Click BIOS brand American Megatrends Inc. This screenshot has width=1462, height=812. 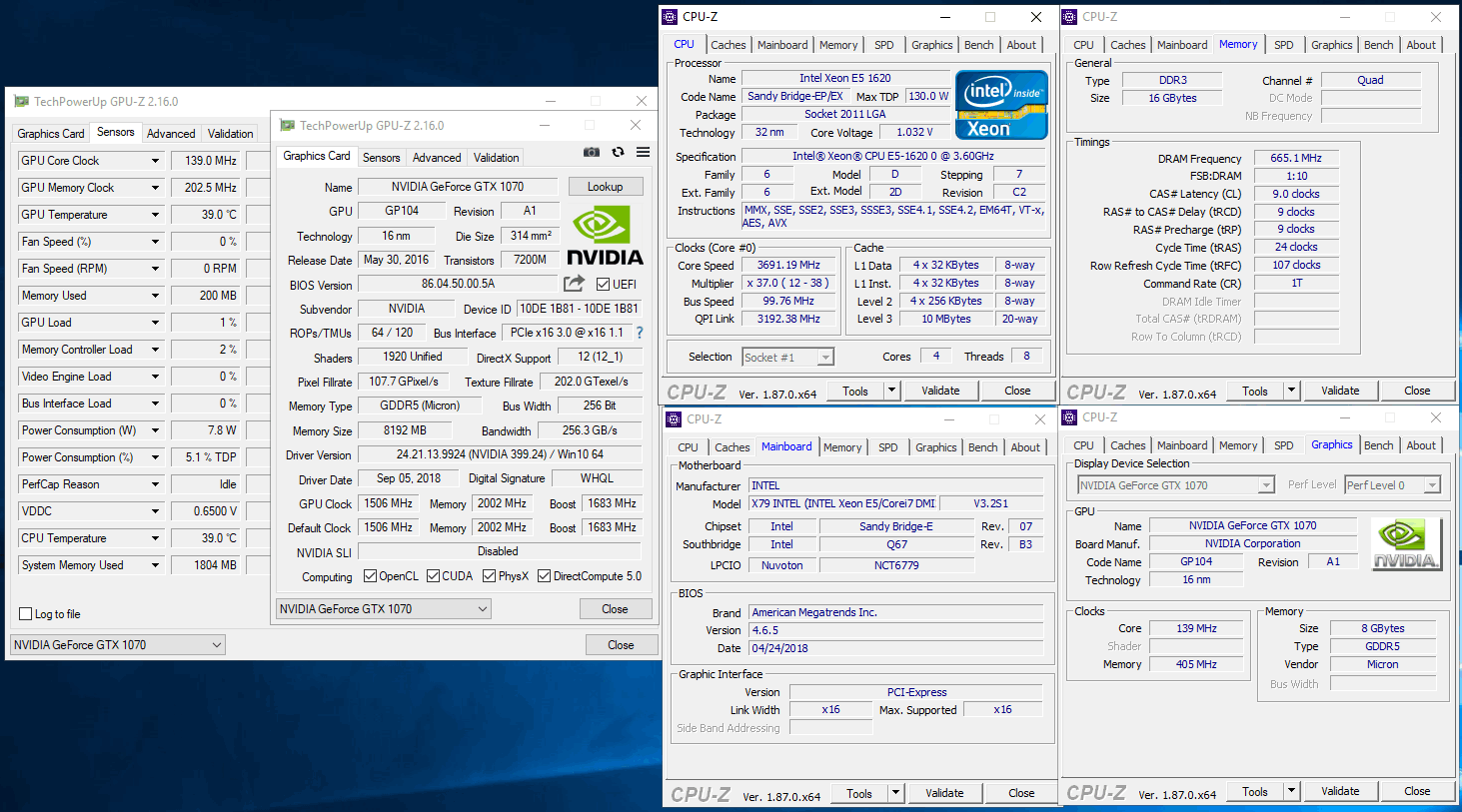[x=896, y=612]
